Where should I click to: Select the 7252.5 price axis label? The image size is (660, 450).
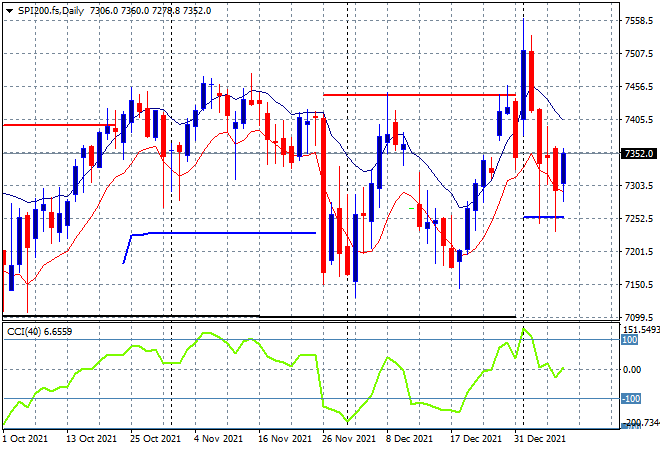(x=639, y=218)
